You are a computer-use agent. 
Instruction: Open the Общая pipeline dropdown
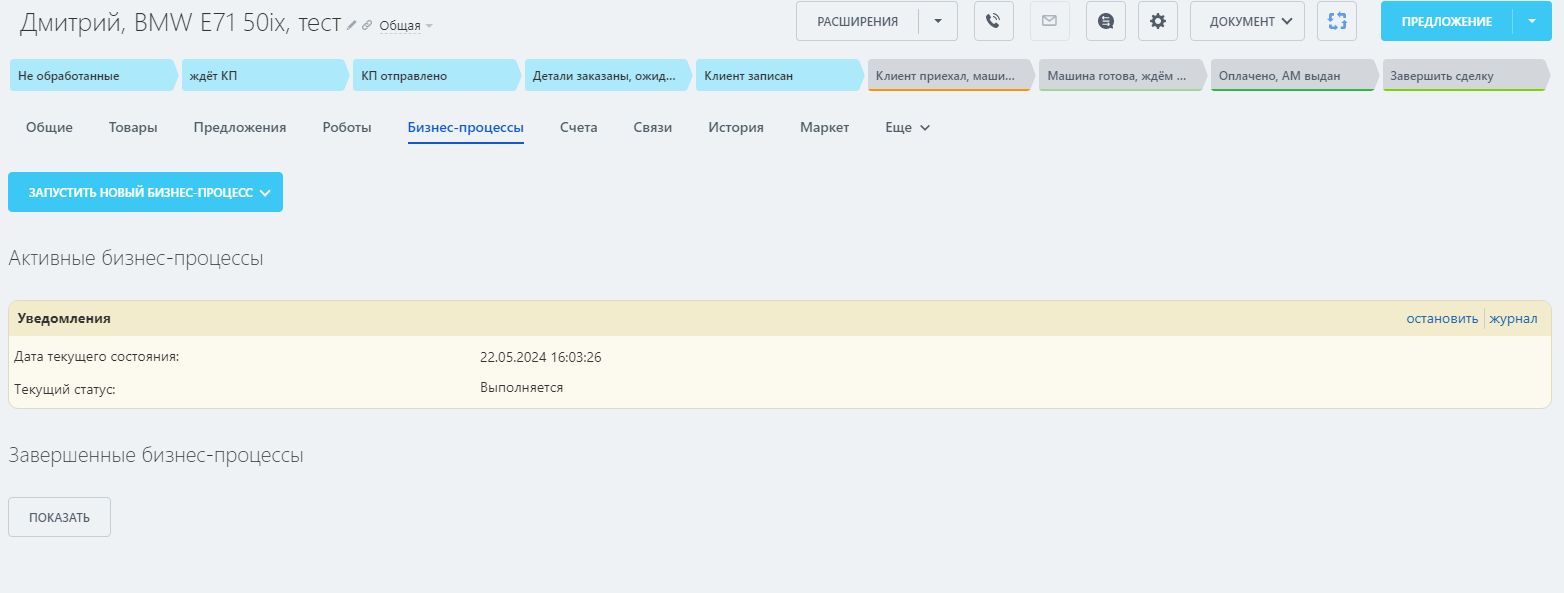coord(406,25)
